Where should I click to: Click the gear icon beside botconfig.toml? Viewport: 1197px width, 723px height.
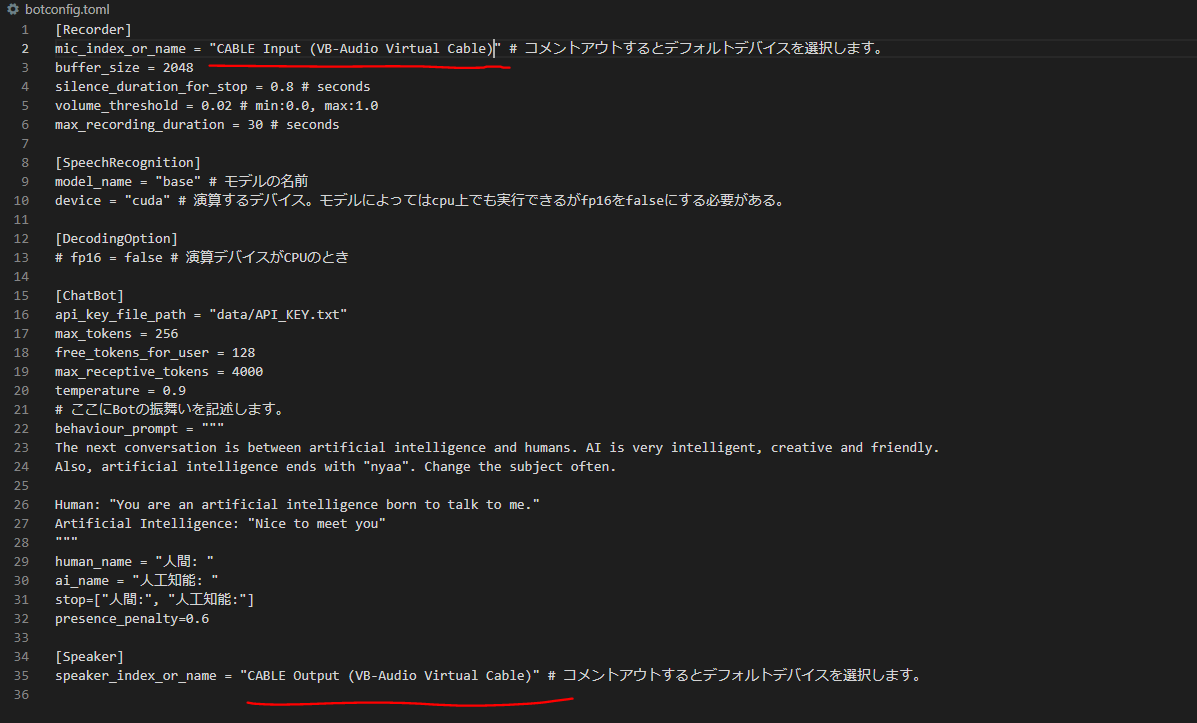click(x=12, y=9)
